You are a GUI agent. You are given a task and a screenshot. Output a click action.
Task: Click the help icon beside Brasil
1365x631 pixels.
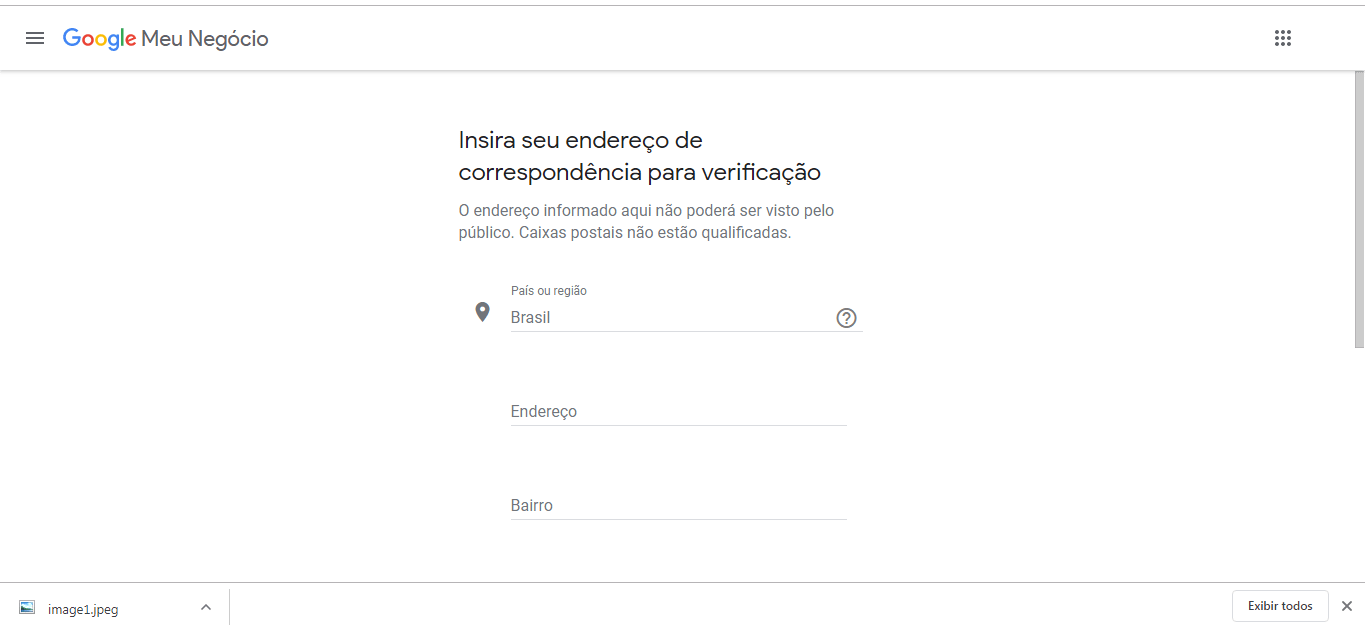(846, 318)
